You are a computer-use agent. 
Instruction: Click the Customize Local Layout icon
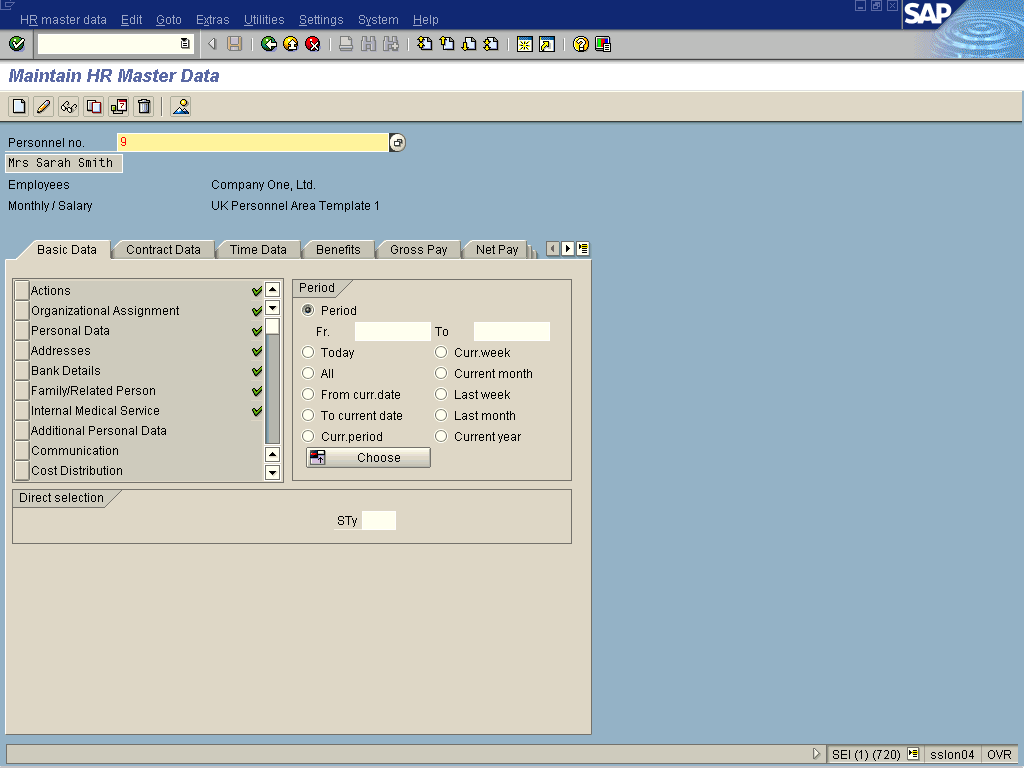point(603,44)
